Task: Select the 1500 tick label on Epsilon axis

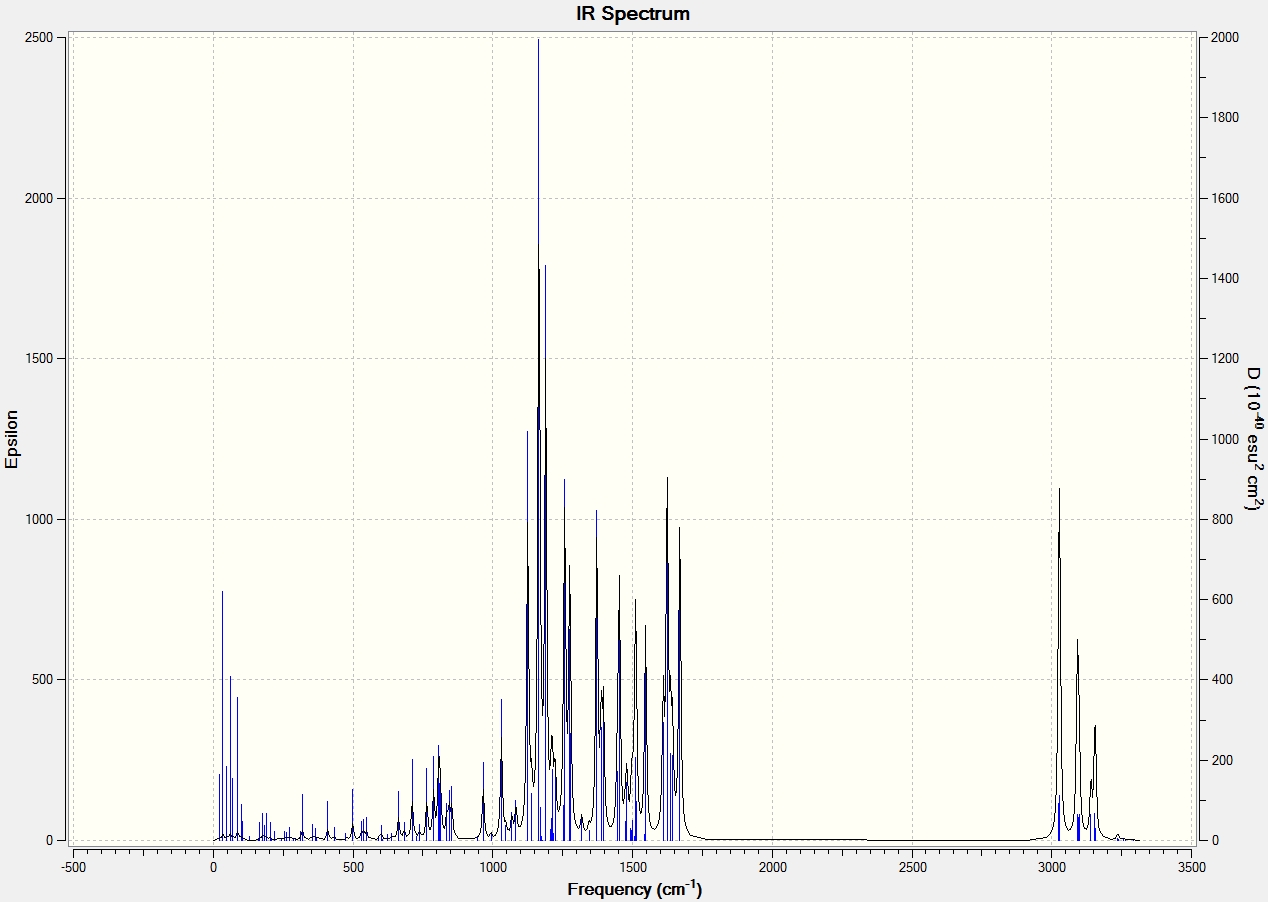Action: coord(38,359)
